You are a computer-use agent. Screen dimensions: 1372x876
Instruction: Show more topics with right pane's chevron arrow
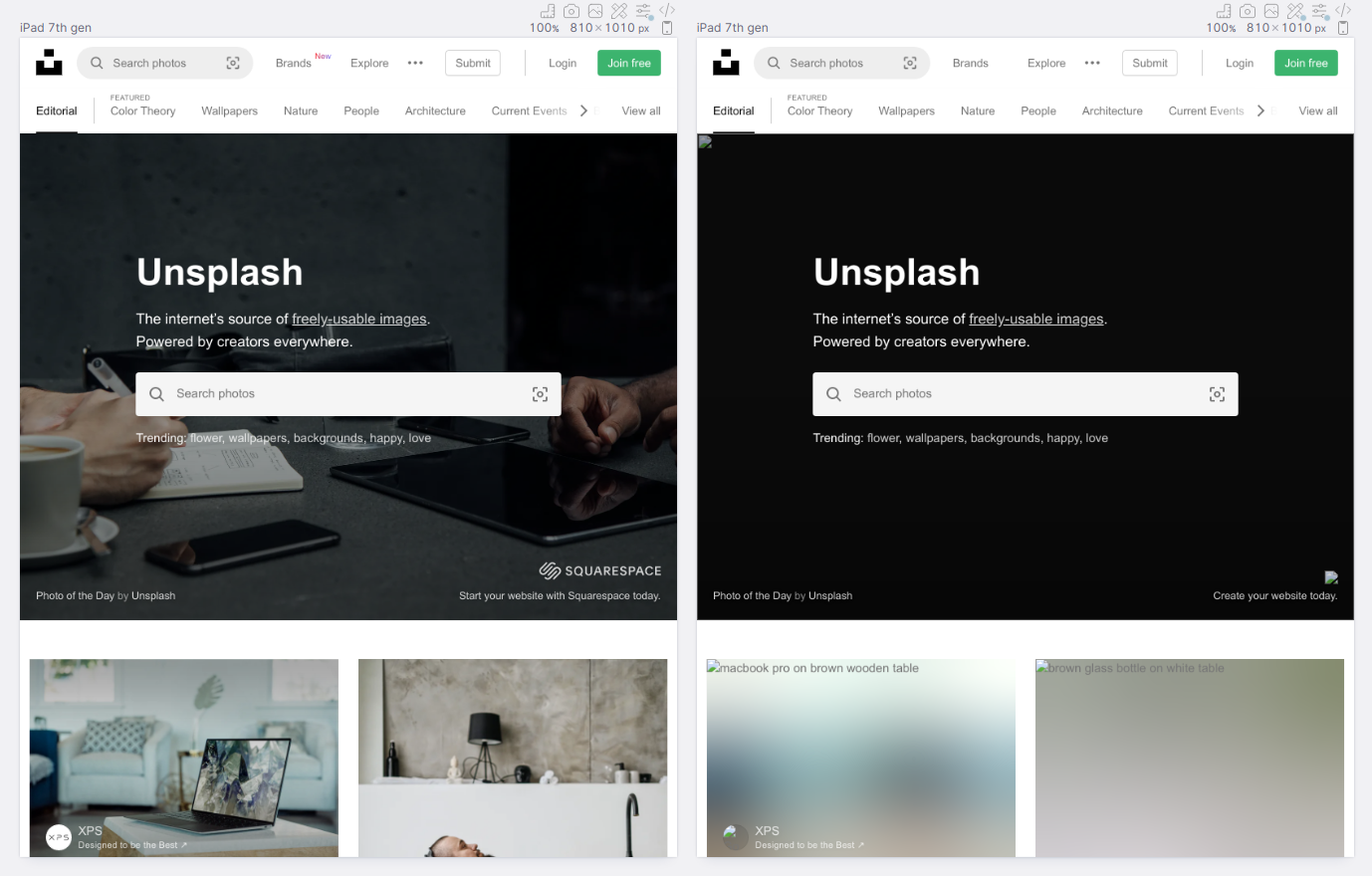pos(1260,110)
